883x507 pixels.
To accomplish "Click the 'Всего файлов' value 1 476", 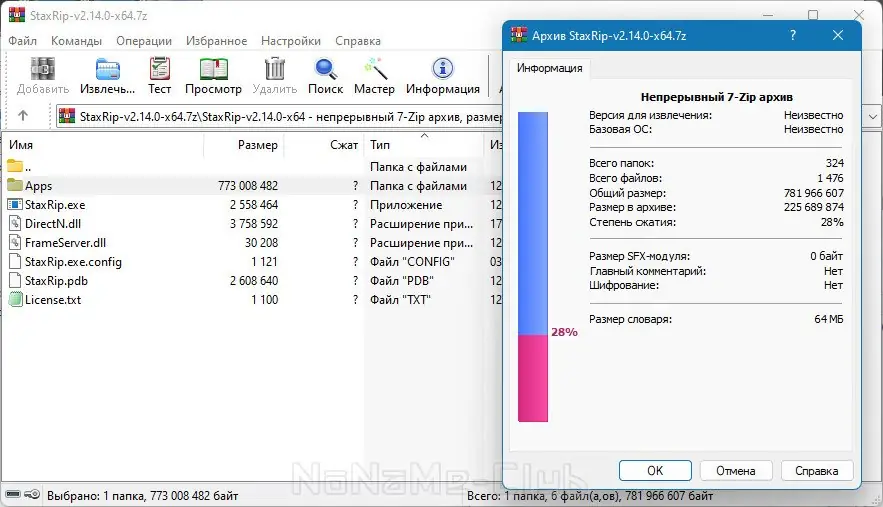I will (x=830, y=178).
